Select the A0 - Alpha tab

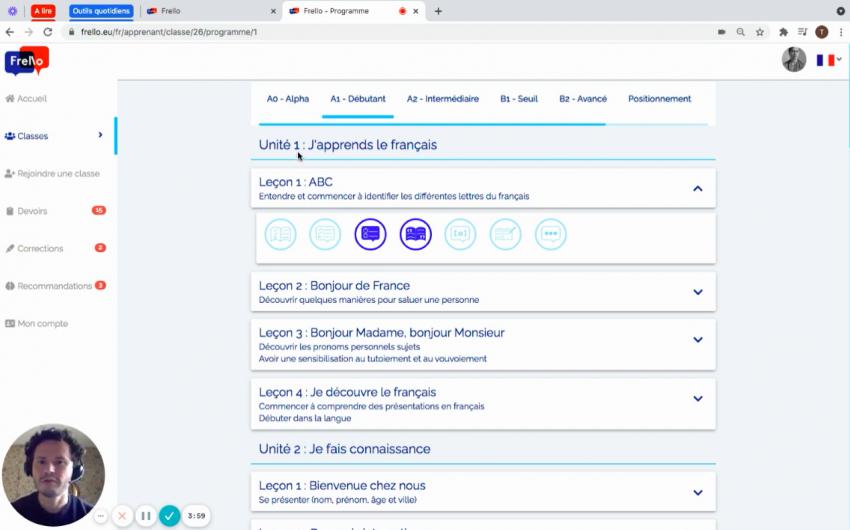(x=288, y=99)
